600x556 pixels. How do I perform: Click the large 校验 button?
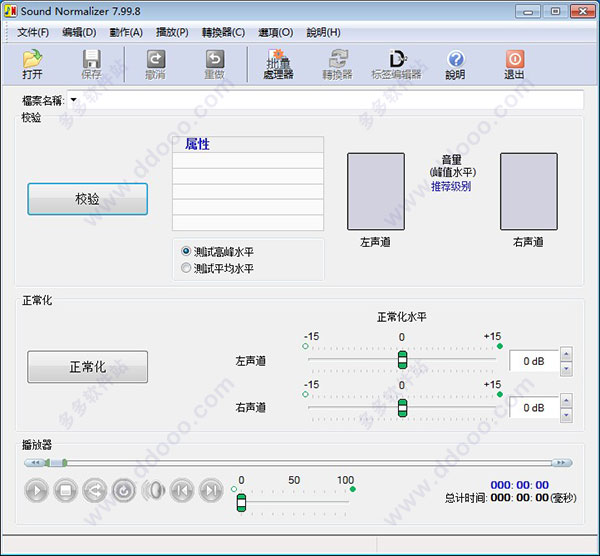(x=88, y=199)
